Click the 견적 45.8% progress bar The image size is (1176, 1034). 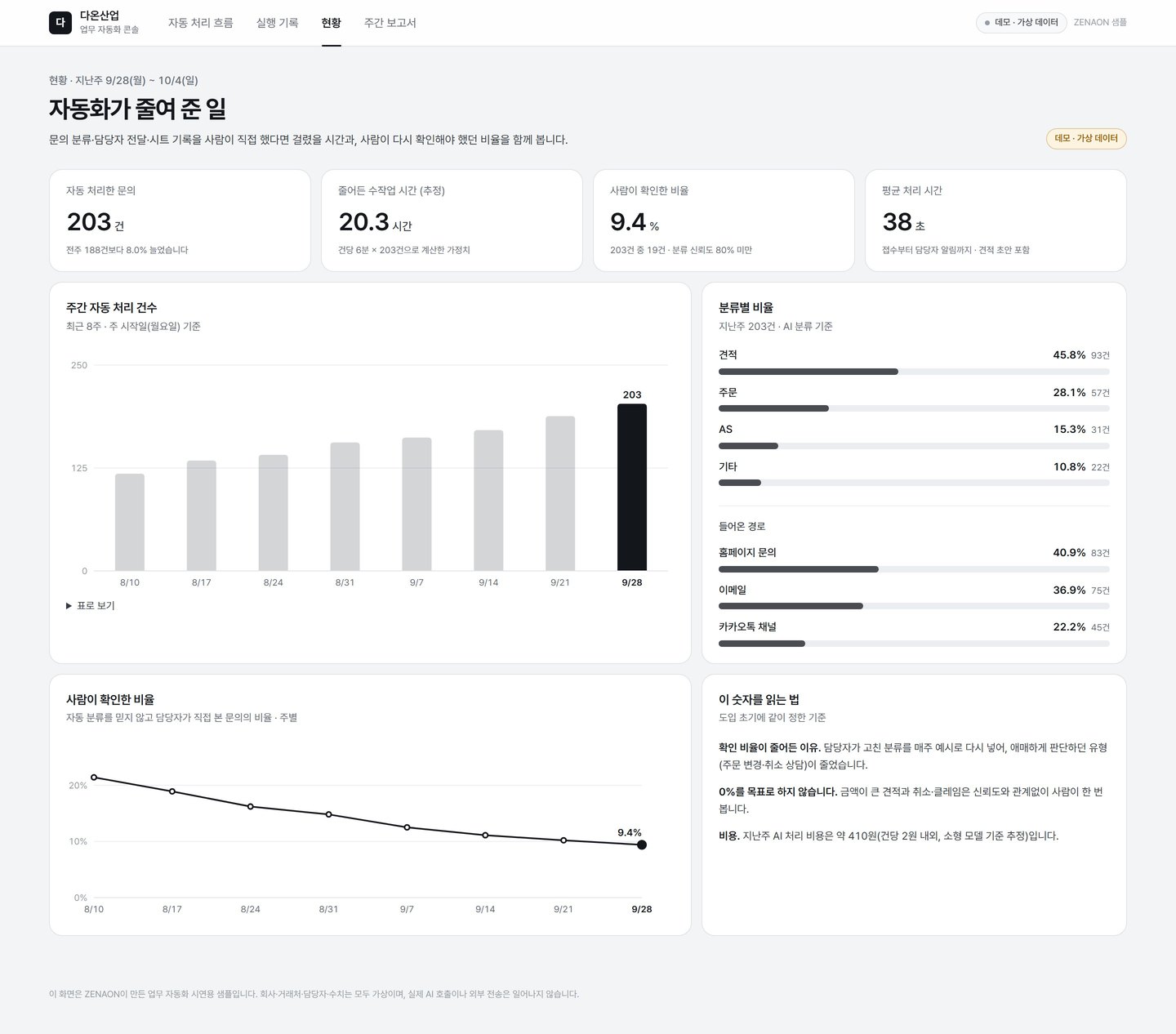pos(914,372)
